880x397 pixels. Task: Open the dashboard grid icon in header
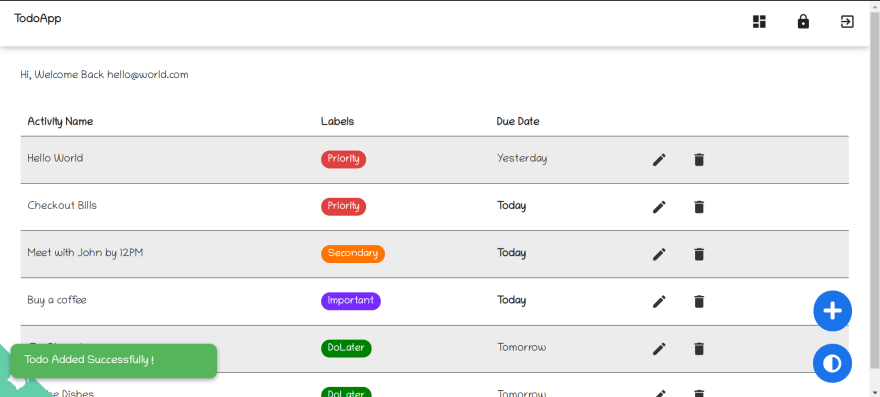(759, 22)
